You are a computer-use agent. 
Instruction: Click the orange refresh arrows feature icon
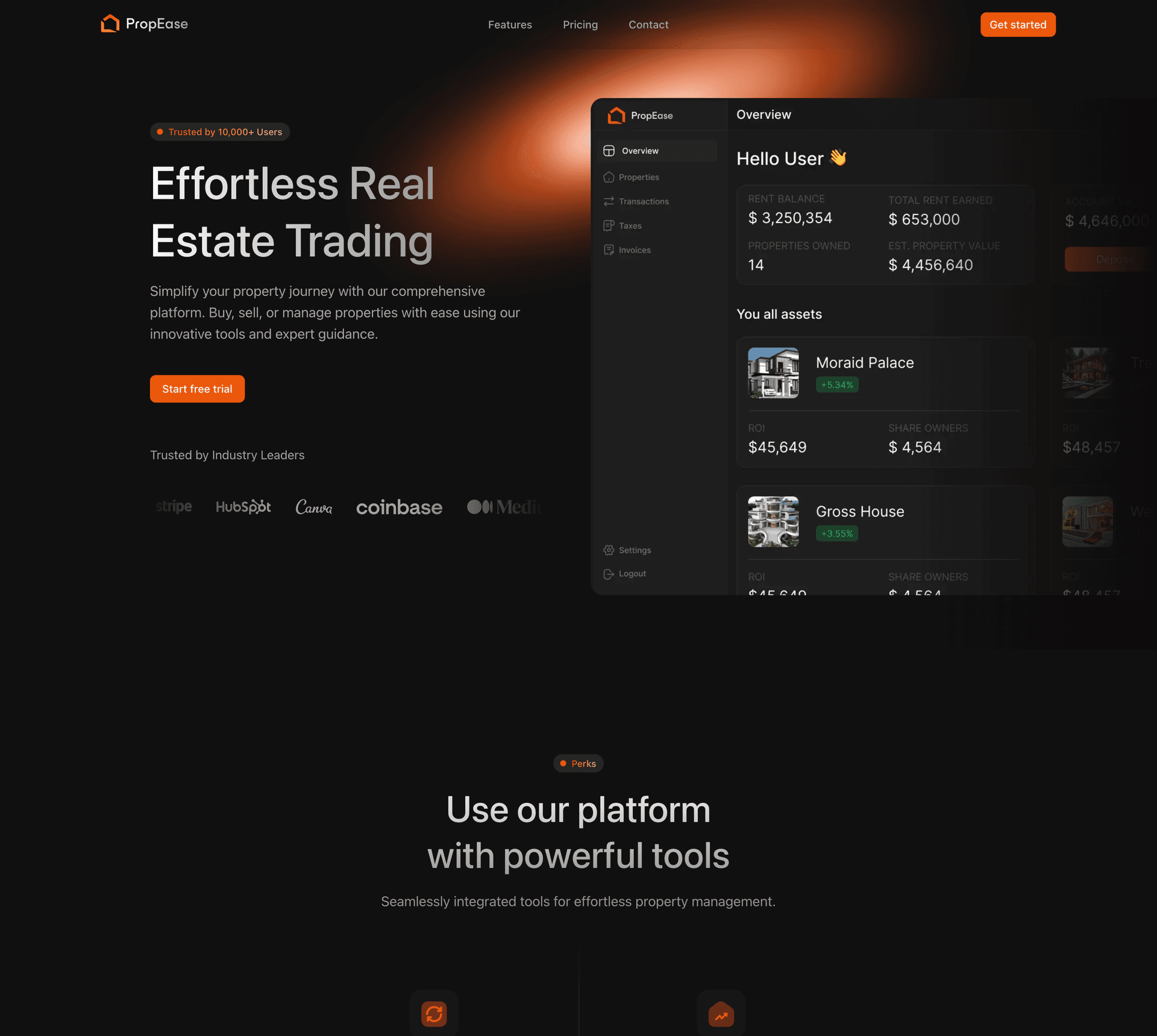[x=434, y=1014]
